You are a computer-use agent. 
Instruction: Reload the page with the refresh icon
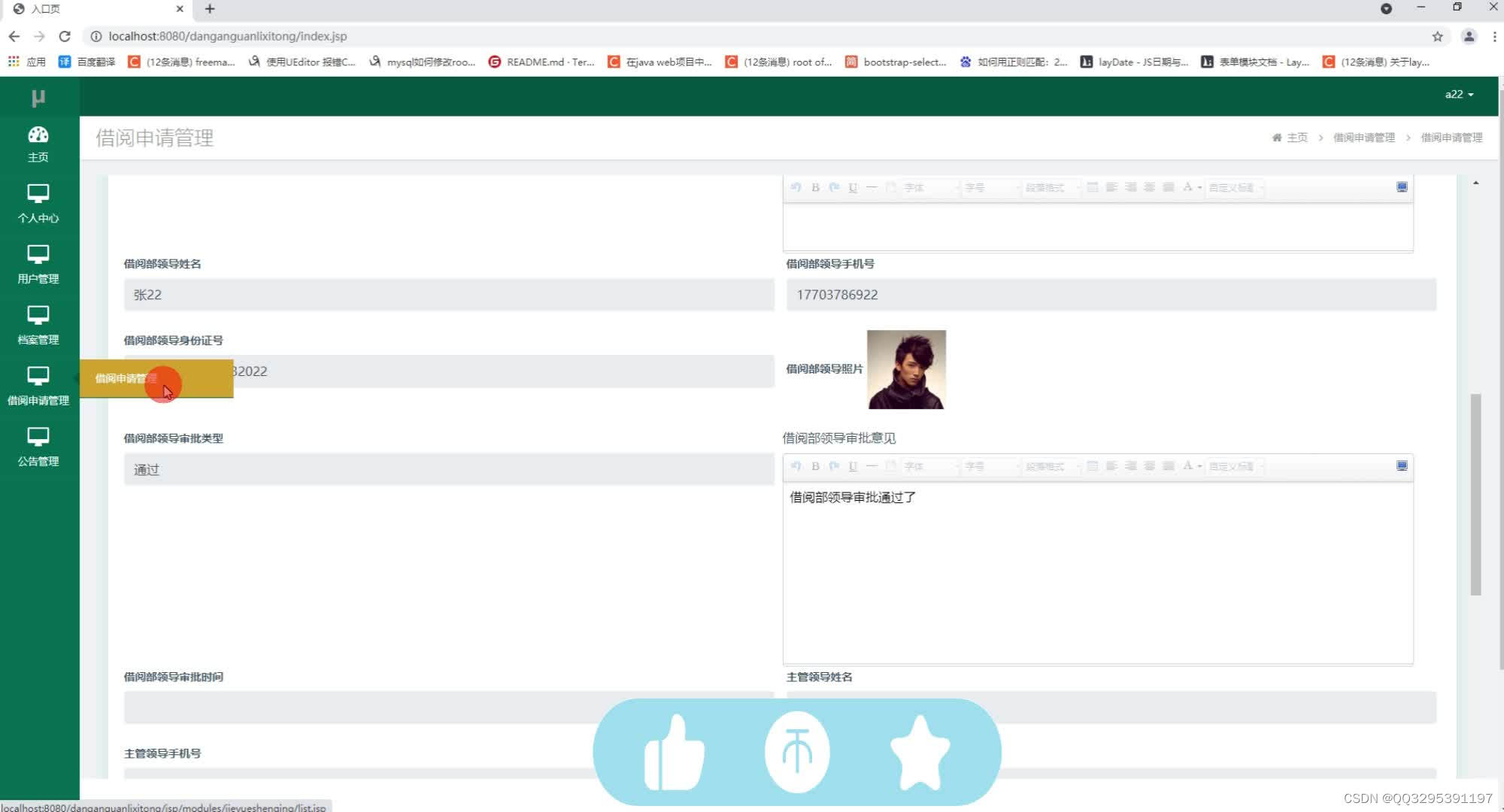65,36
